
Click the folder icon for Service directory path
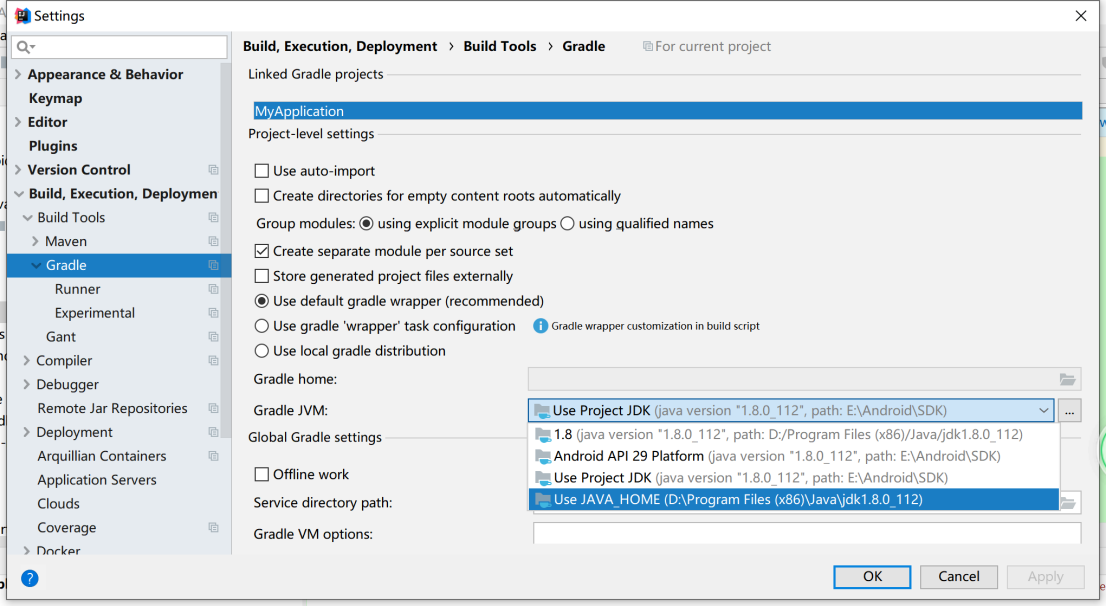1067,503
